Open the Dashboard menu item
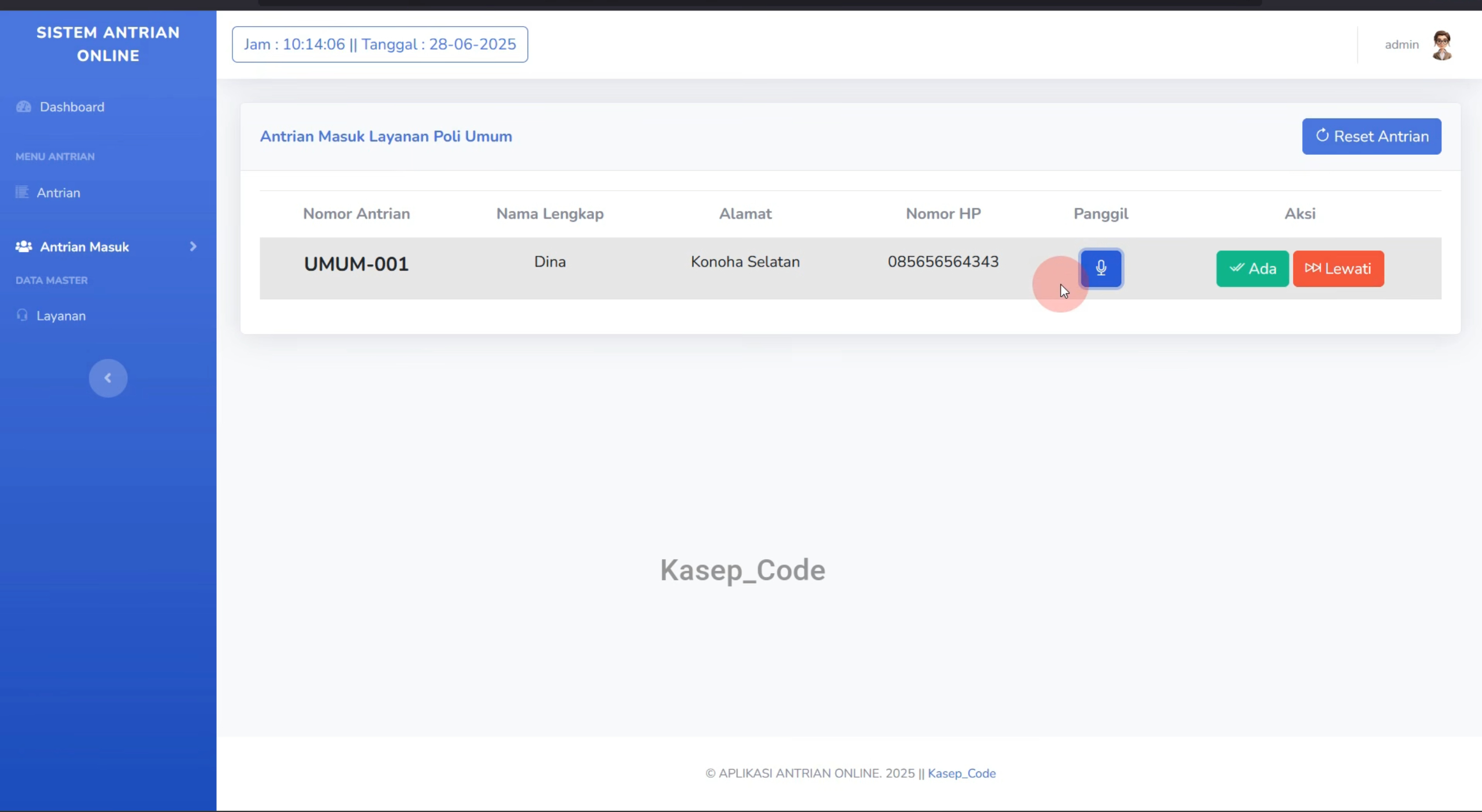 tap(72, 107)
